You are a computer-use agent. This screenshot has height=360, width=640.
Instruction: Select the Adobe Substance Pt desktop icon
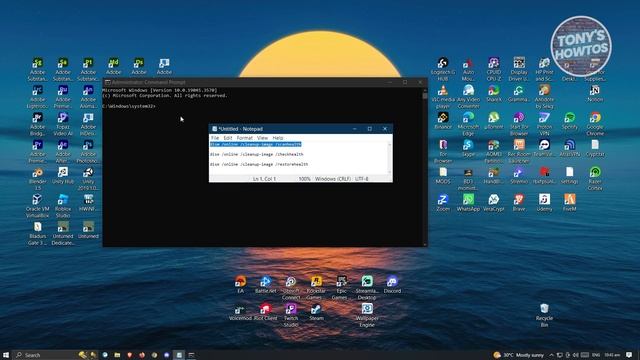(x=88, y=69)
